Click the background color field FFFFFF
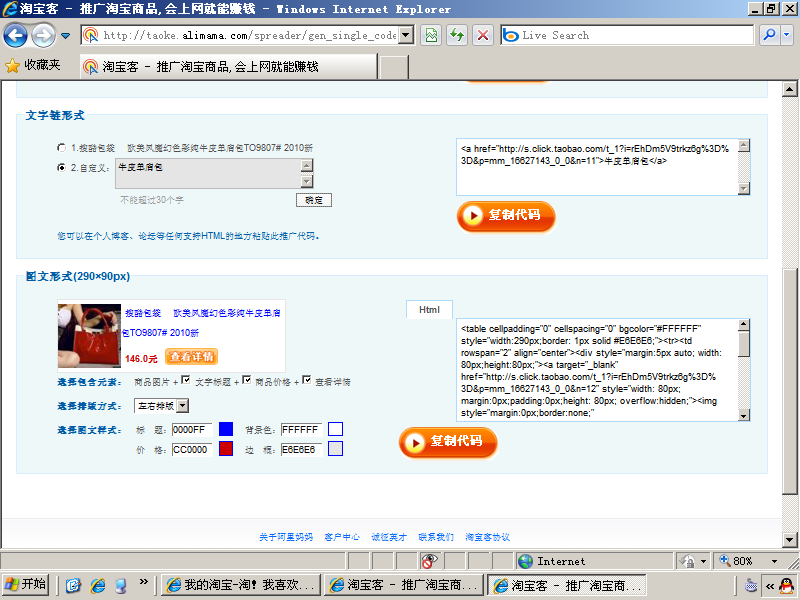The image size is (800, 600). point(301,430)
